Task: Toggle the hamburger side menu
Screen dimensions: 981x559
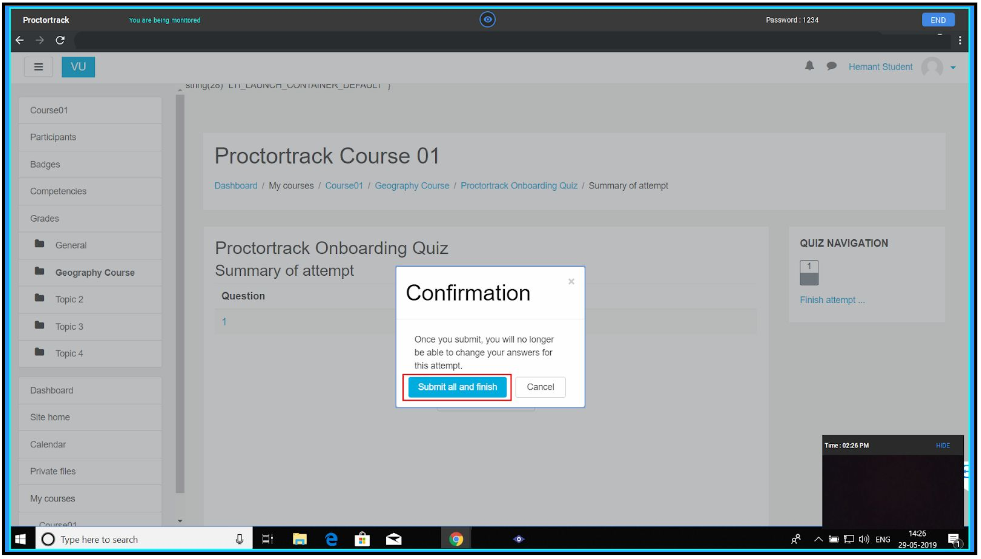Action: [38, 67]
